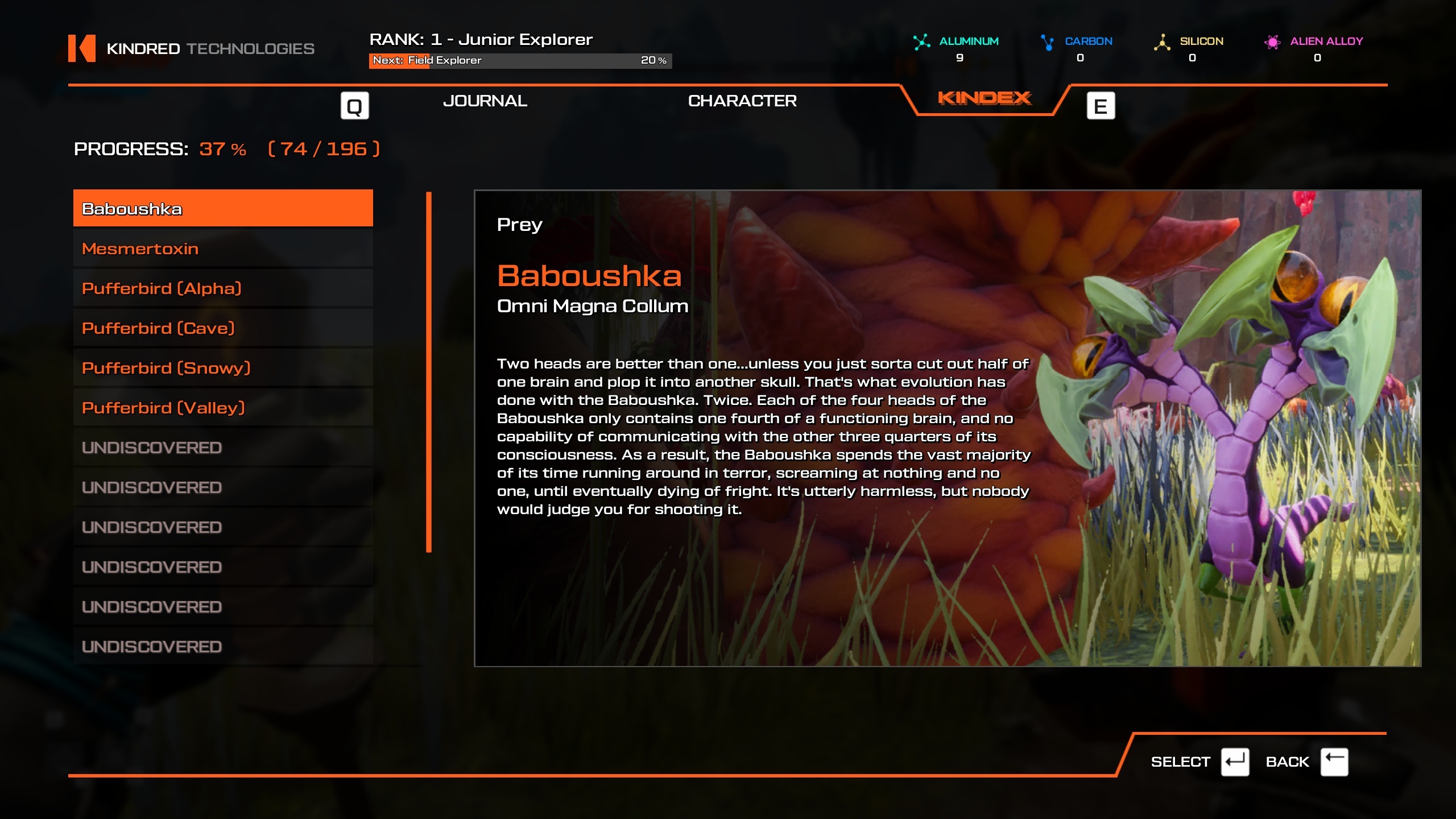Switch to the JOURNAL tab
Image resolution: width=1456 pixels, height=819 pixels.
coord(485,101)
